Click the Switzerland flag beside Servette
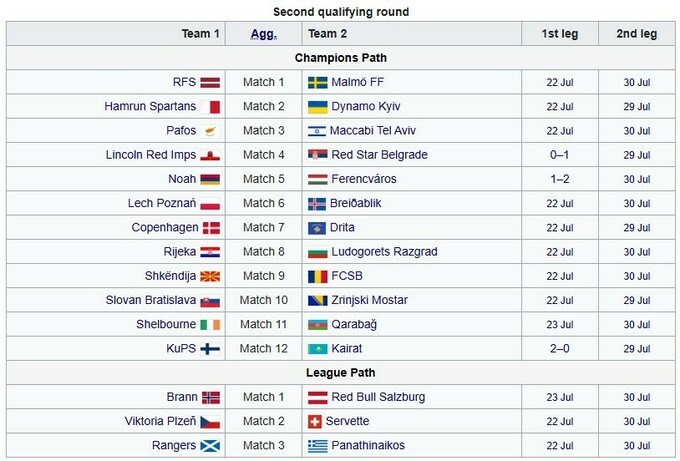Viewport: 680px width, 461px height. click(317, 421)
